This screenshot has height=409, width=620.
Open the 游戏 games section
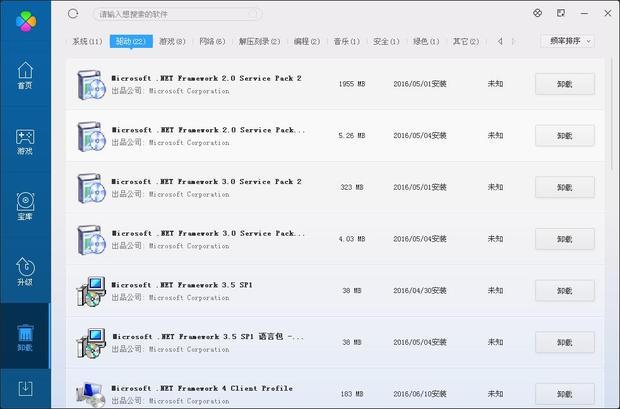tap(25, 142)
